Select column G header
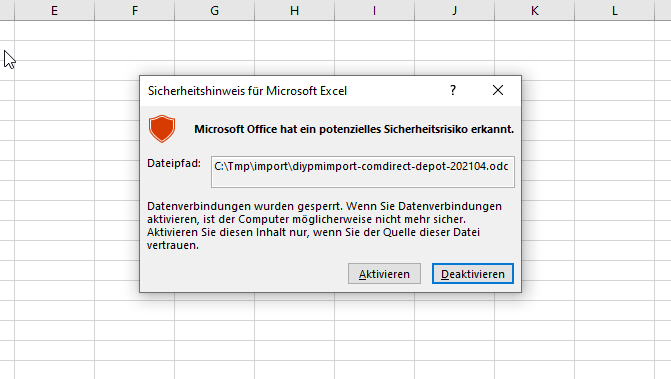671x379 pixels. 214,10
